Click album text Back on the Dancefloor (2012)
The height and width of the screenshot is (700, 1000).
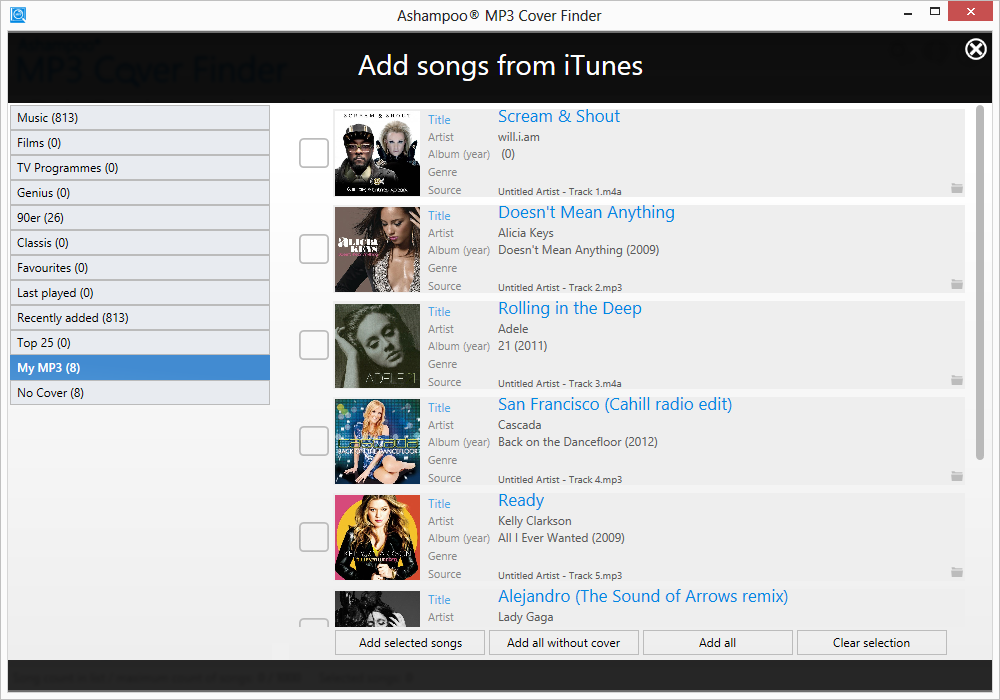click(577, 442)
